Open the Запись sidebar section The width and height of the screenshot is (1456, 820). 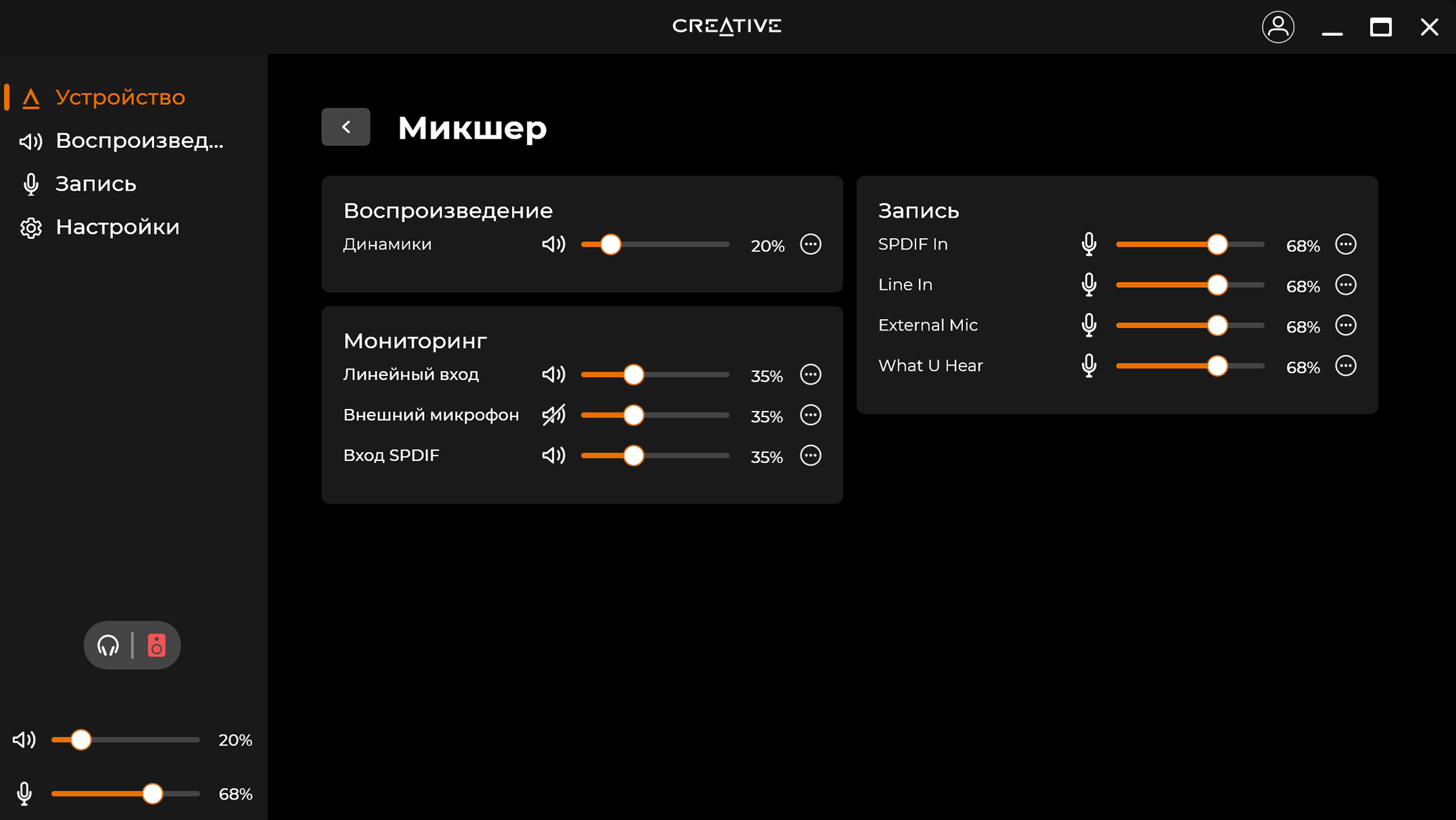95,184
